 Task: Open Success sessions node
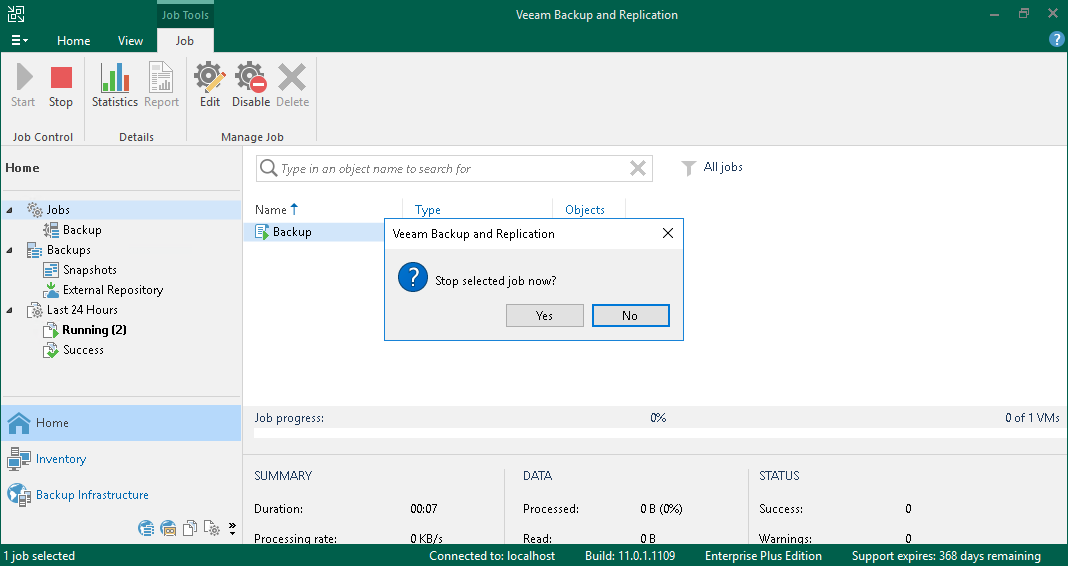[x=83, y=350]
